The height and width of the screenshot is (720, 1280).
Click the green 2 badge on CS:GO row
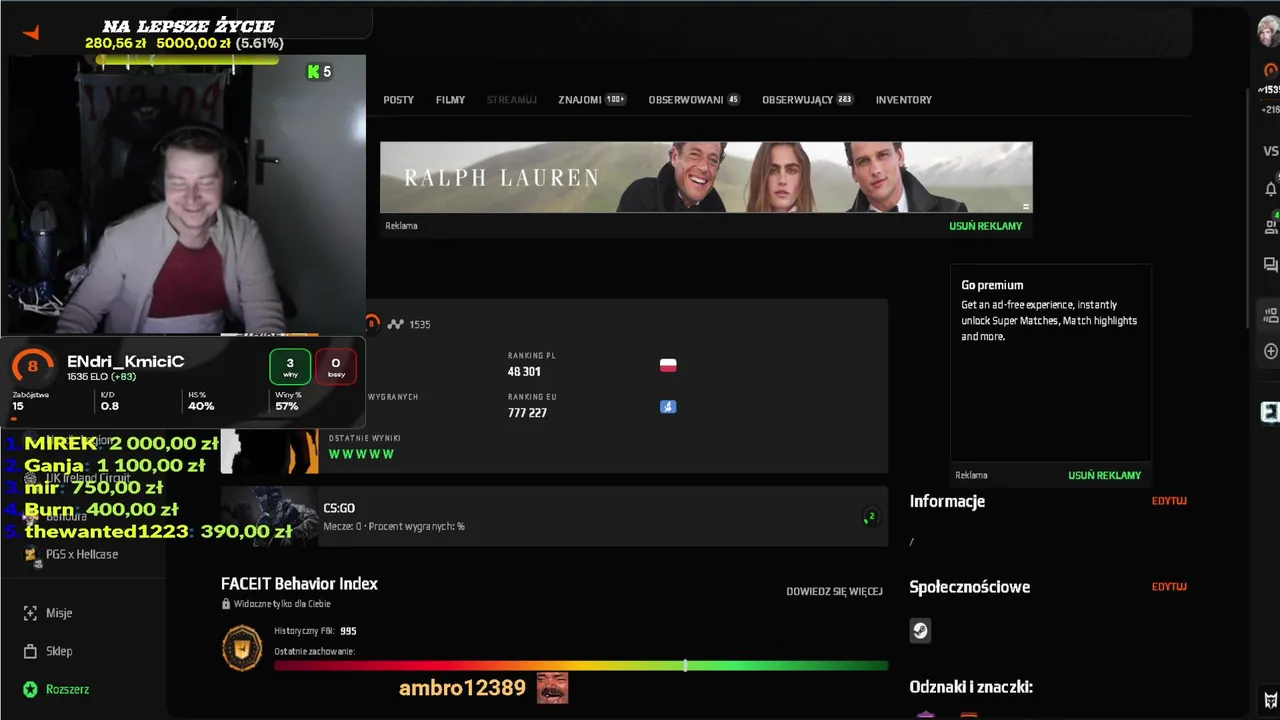tap(870, 516)
